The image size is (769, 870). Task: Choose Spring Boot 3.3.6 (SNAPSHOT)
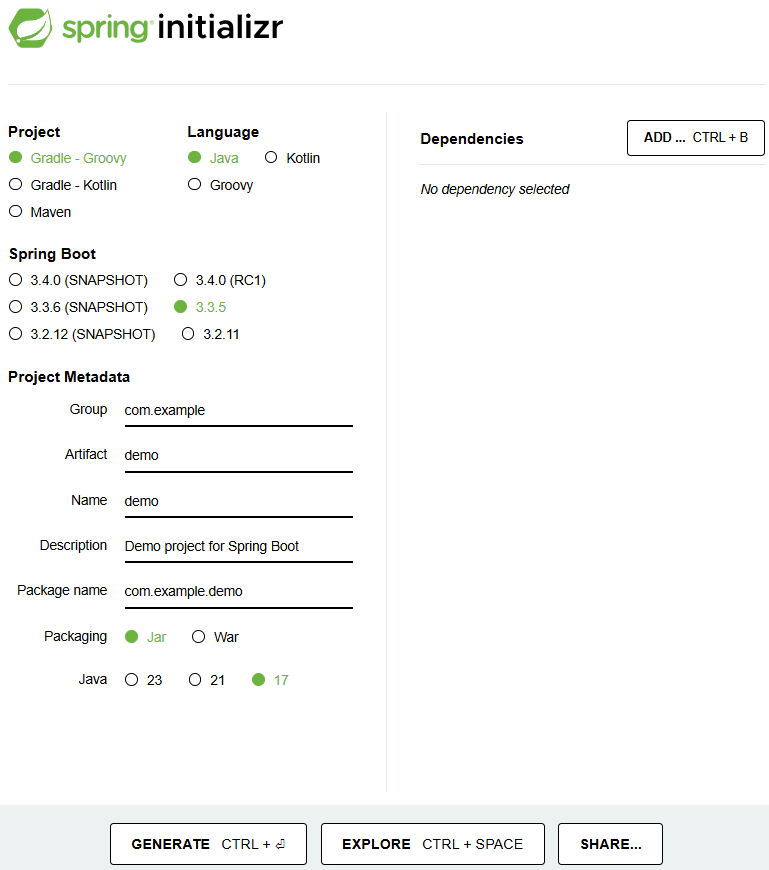tap(78, 307)
